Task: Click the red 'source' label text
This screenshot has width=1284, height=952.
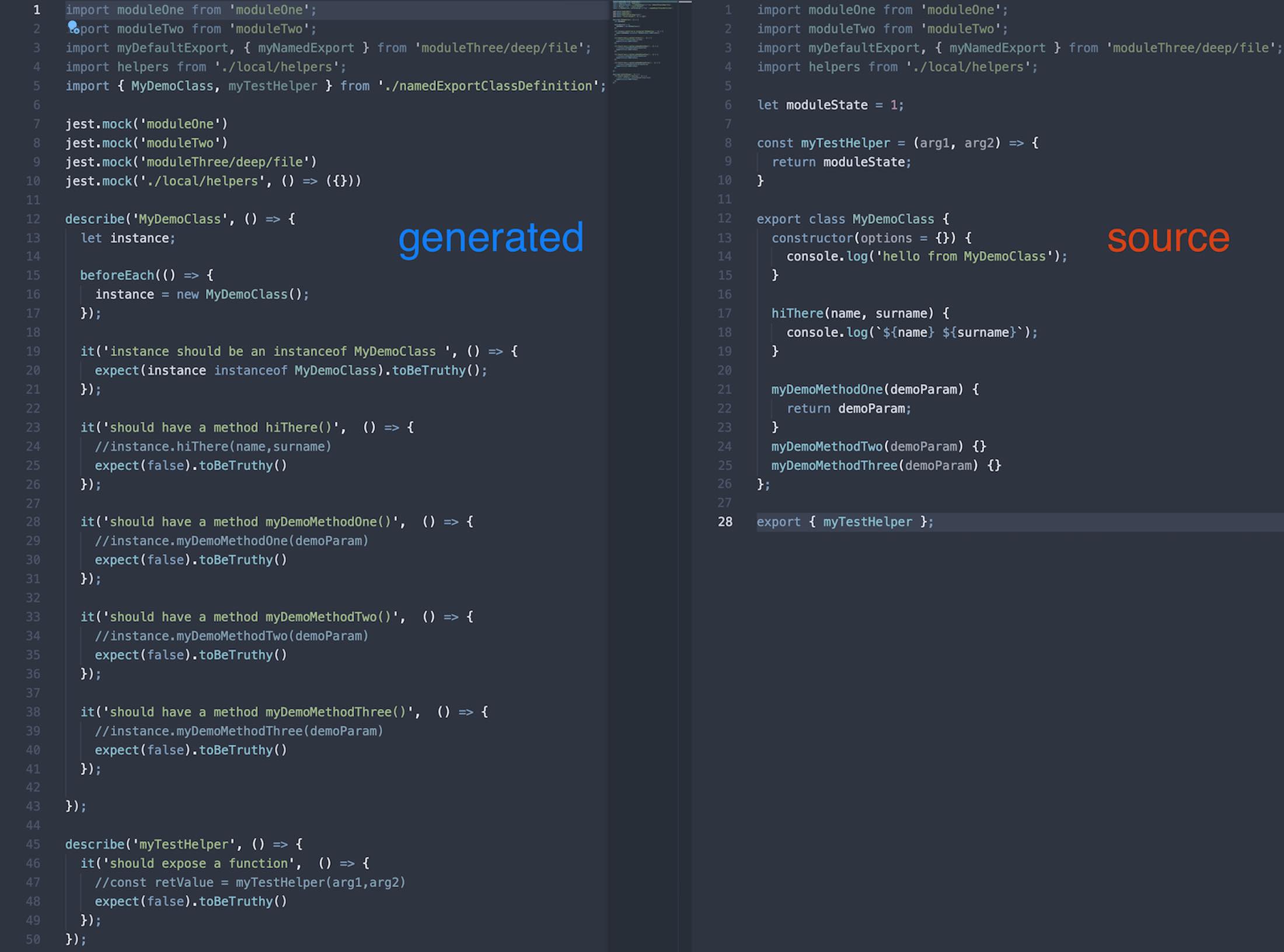Action: [x=1168, y=238]
